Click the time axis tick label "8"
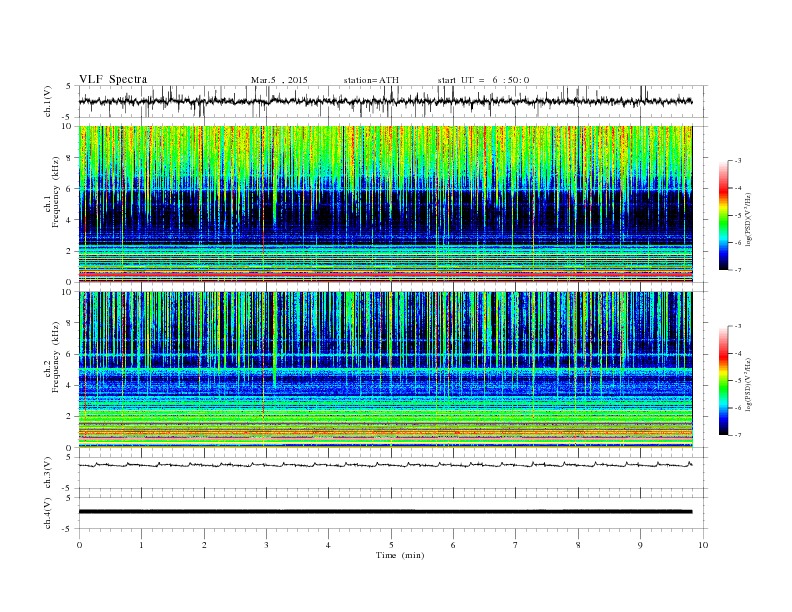 pos(578,545)
